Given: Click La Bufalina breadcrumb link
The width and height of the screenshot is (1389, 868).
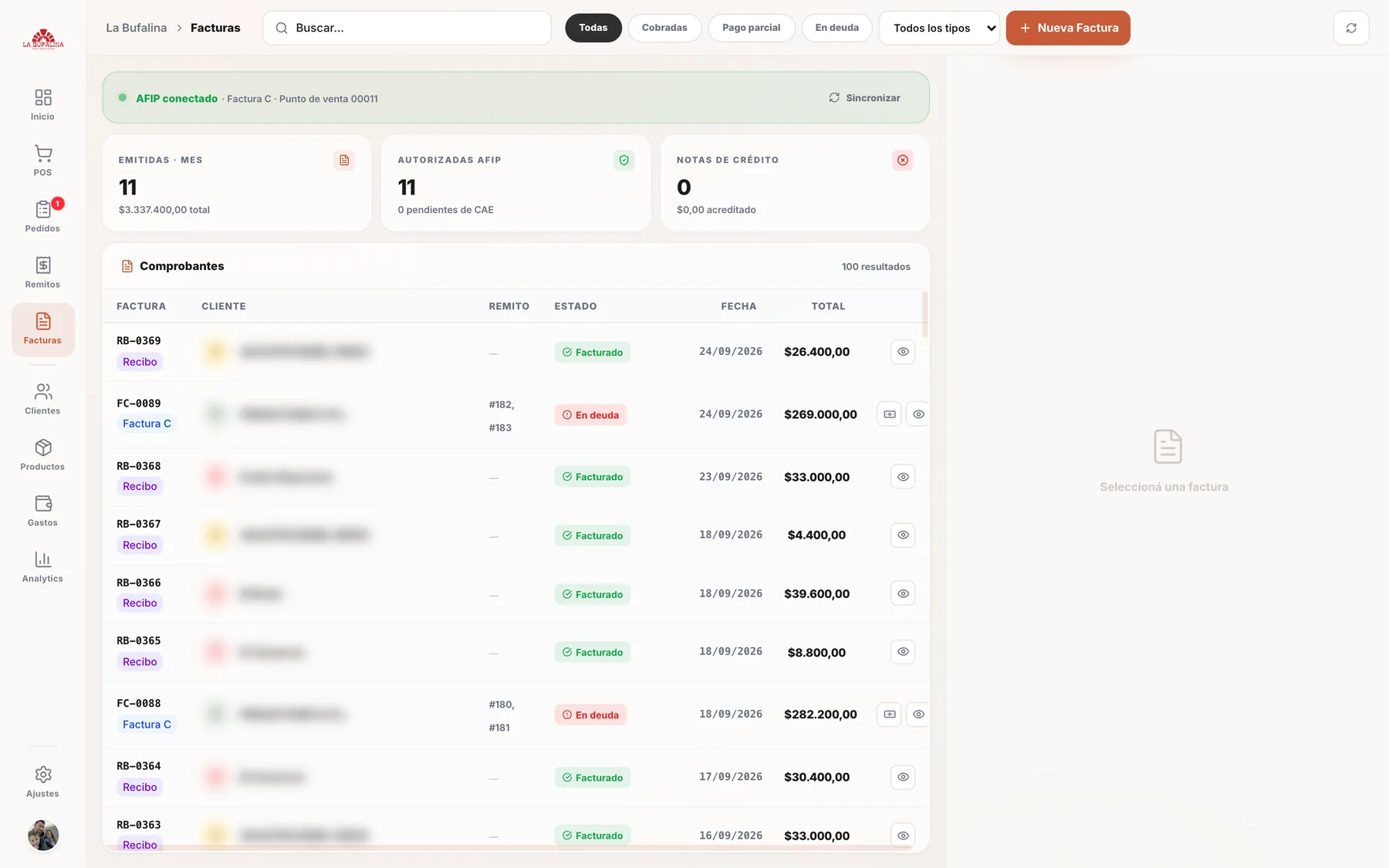Looking at the screenshot, I should 136,28.
